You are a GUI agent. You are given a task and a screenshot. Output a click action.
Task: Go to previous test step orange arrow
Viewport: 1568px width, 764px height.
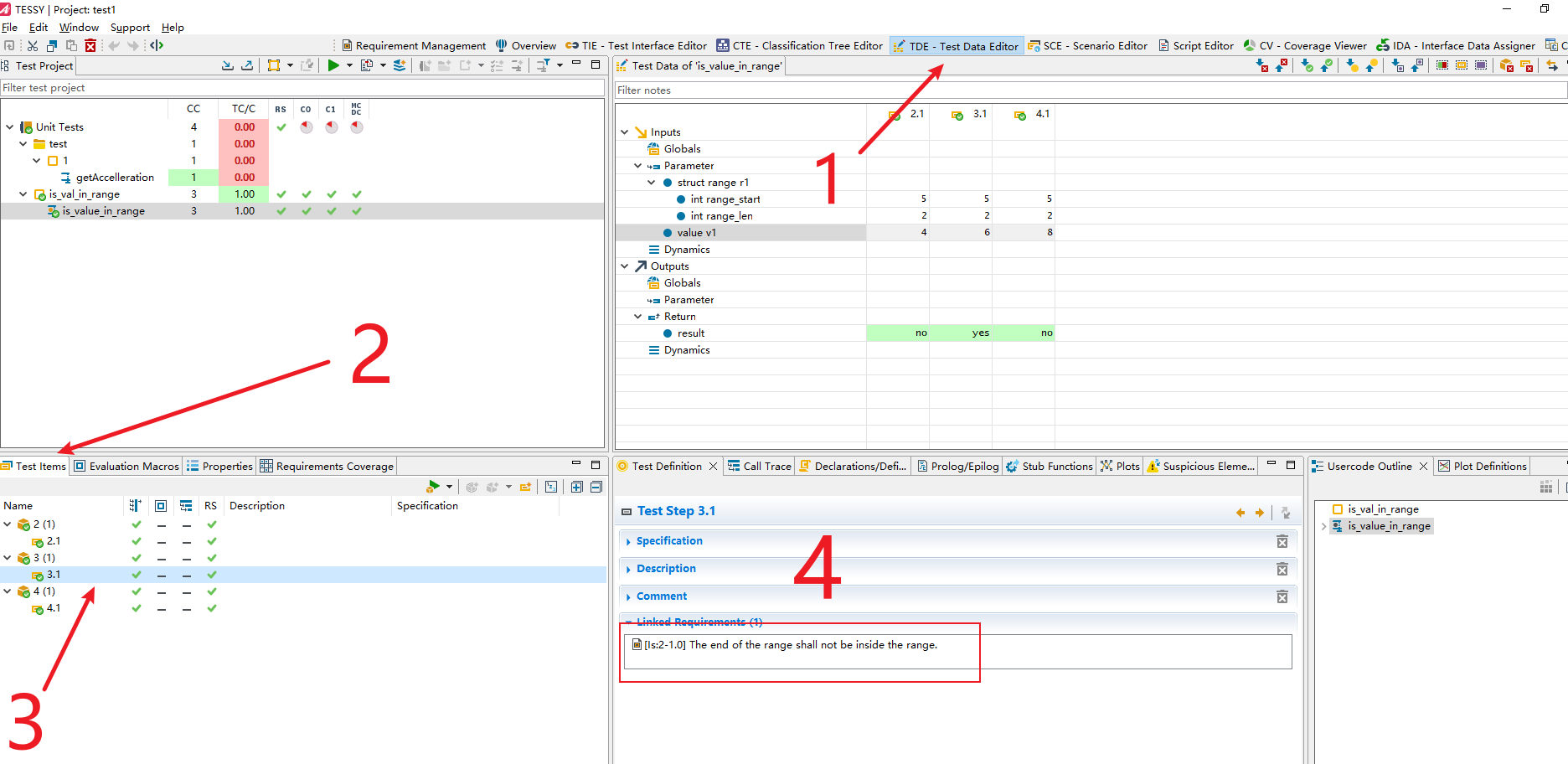(x=1240, y=513)
